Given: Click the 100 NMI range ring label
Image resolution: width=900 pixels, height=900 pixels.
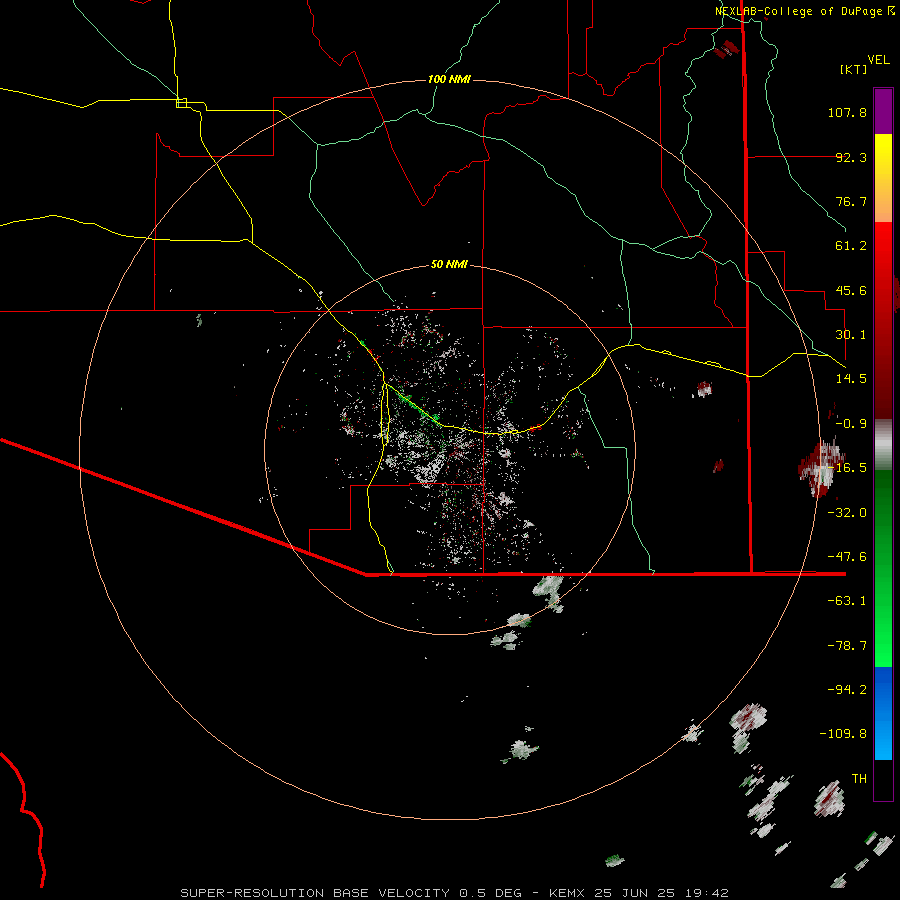Looking at the screenshot, I should click(449, 79).
